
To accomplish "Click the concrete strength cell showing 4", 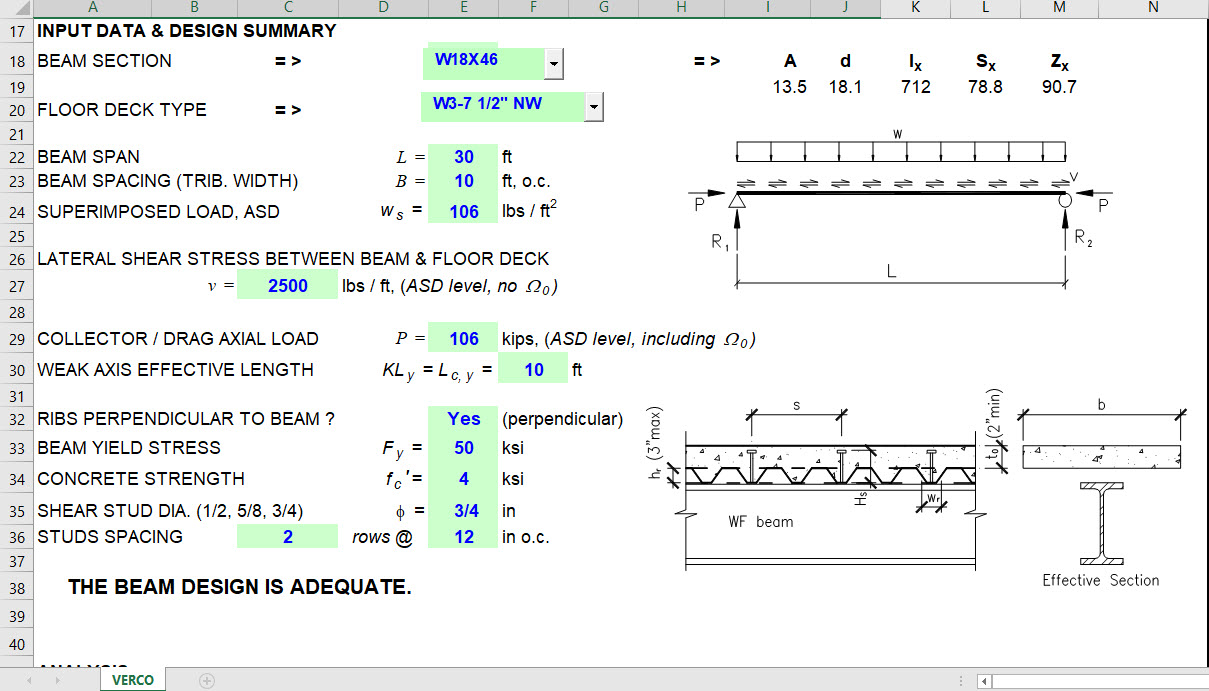I will [463, 478].
